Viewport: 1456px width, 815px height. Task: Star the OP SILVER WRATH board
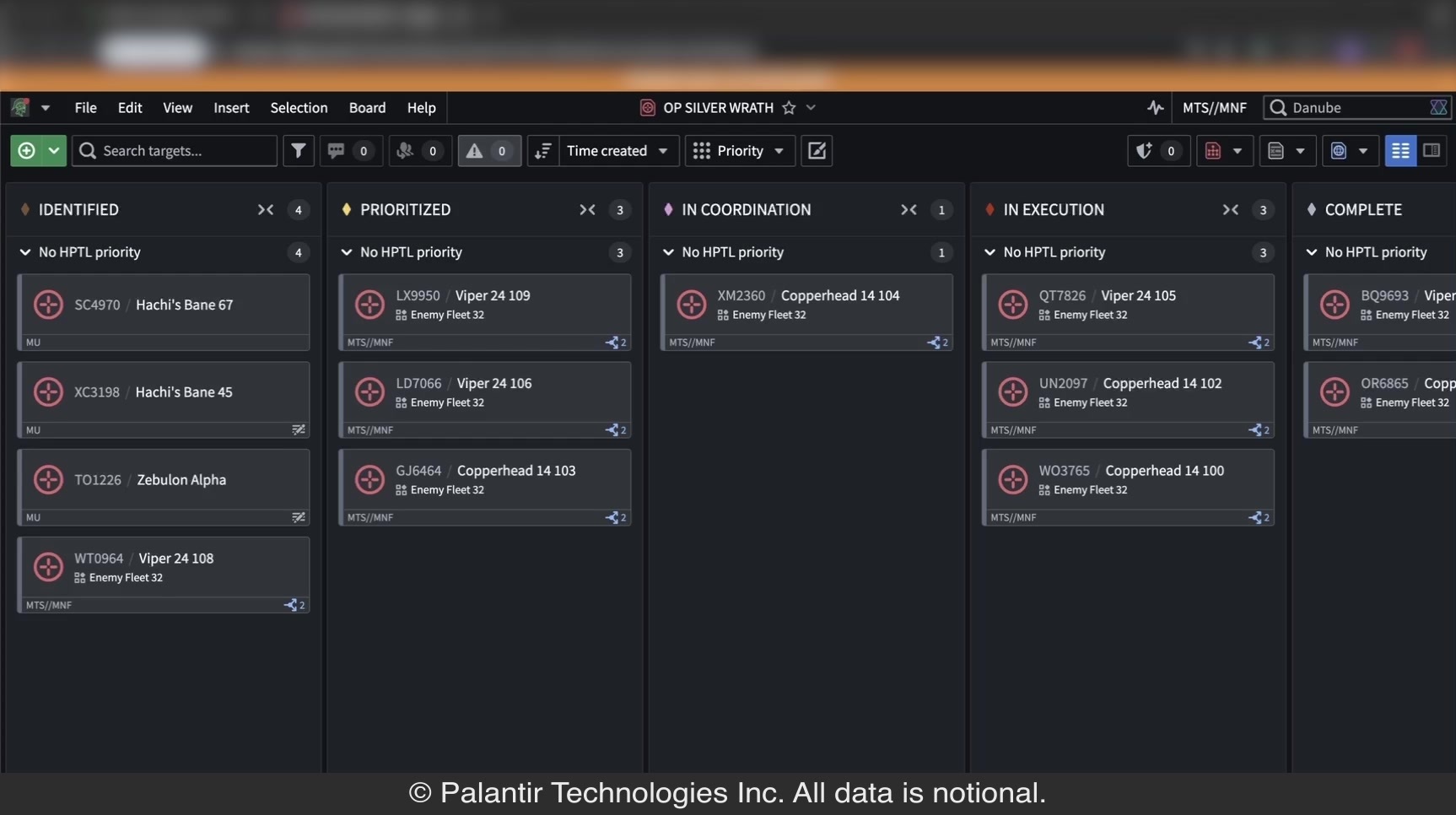(x=789, y=108)
